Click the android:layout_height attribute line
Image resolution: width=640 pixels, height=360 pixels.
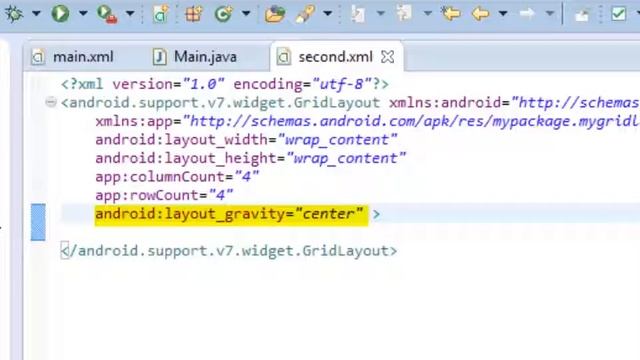tap(251, 158)
